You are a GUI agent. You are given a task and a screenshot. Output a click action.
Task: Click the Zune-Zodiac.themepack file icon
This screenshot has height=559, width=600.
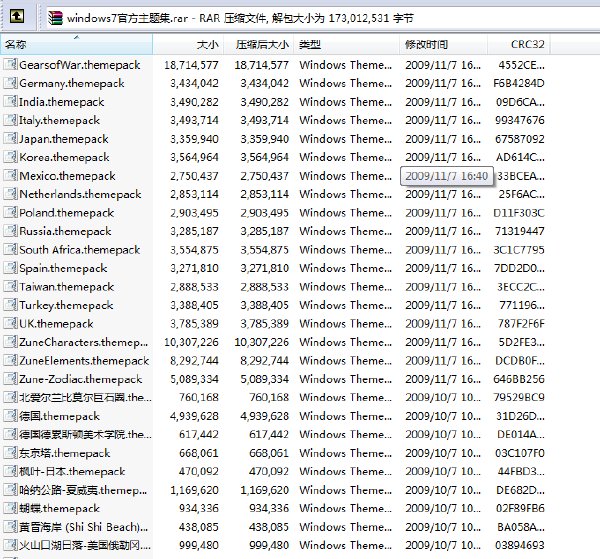pos(10,378)
